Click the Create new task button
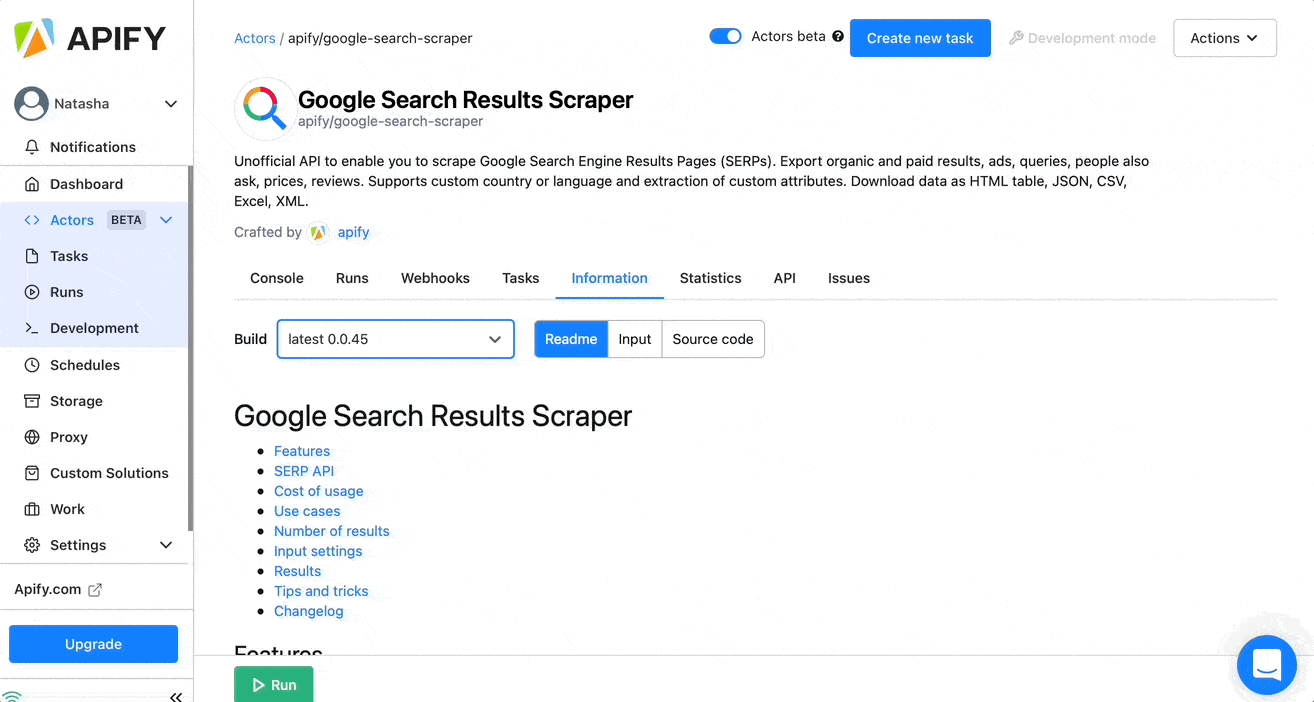Screen dimensions: 1314x702 click(x=920, y=38)
